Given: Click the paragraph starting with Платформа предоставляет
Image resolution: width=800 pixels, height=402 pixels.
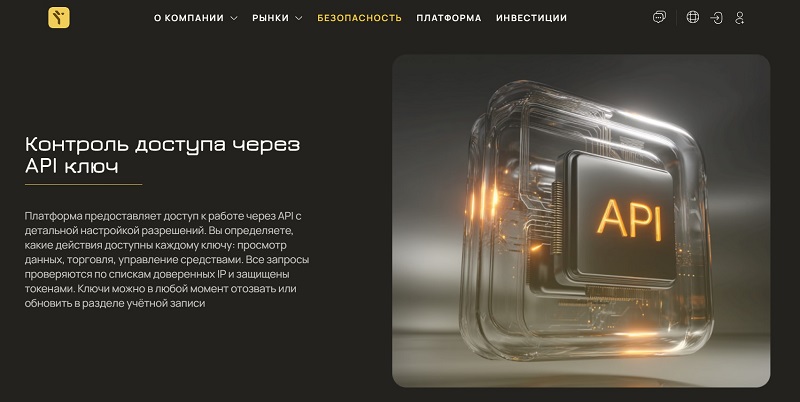Looking at the screenshot, I should (167, 260).
